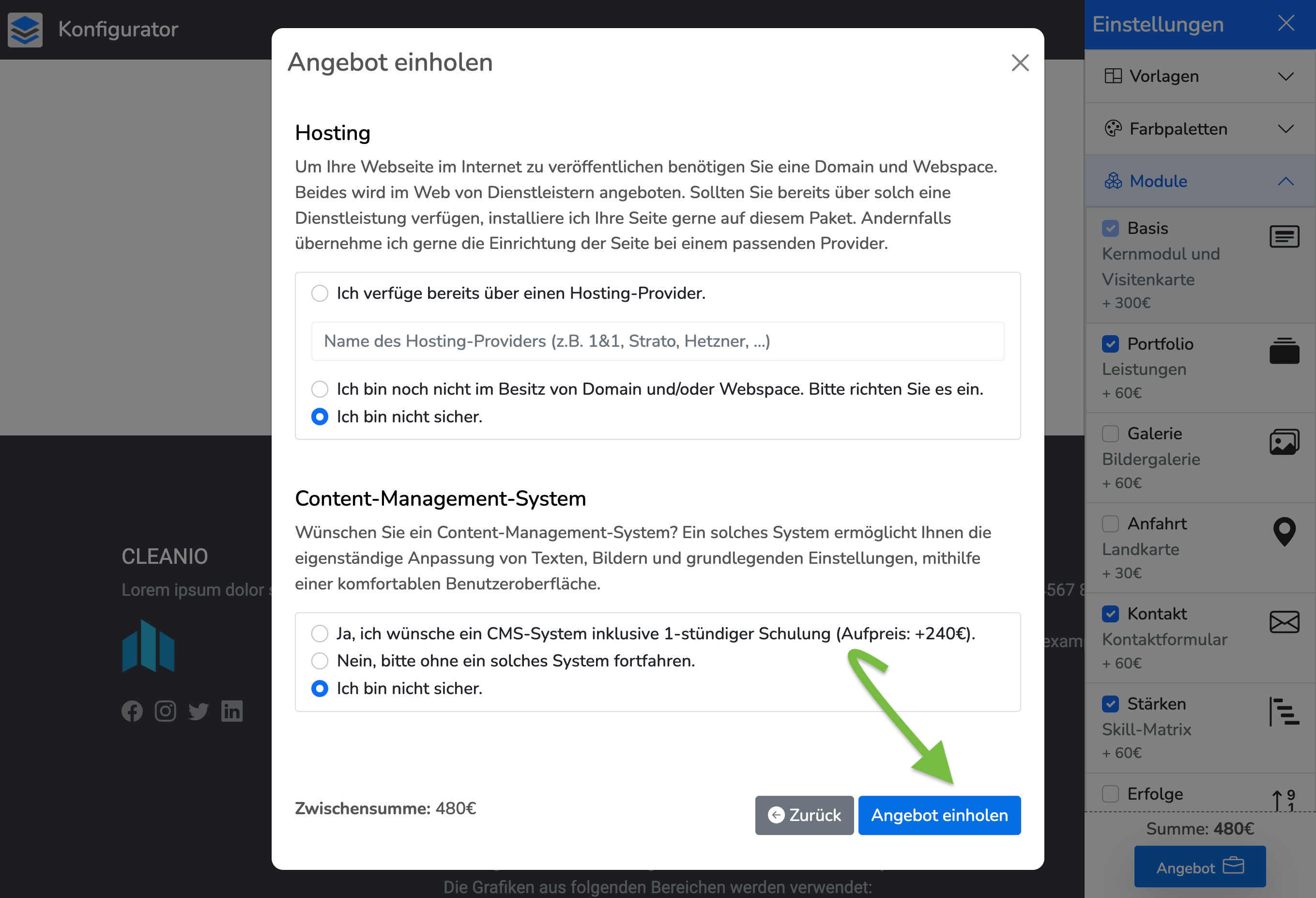Click the Kontakt envelope icon

tap(1284, 622)
